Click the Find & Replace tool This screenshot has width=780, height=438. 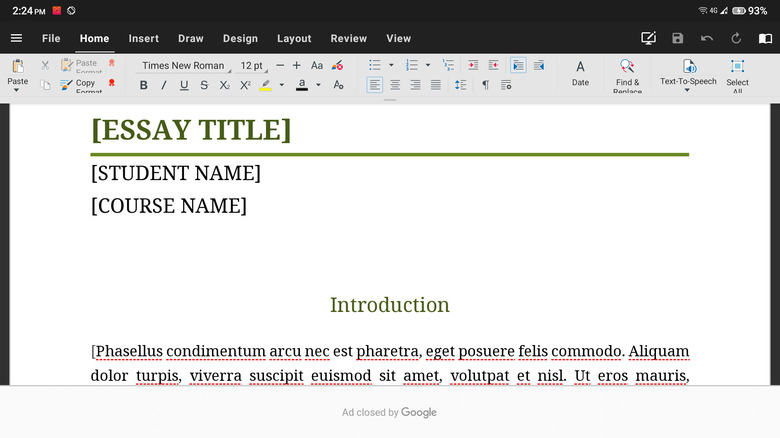627,74
